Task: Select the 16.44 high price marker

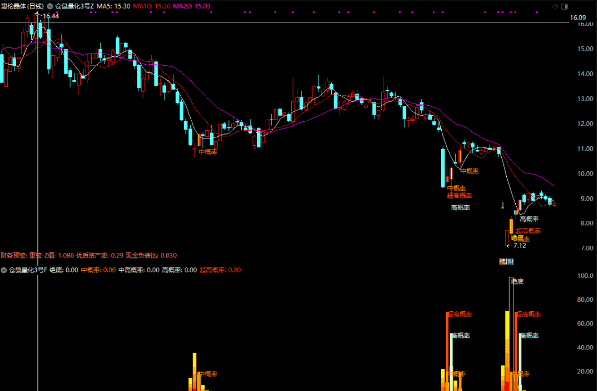Action: click(x=51, y=16)
